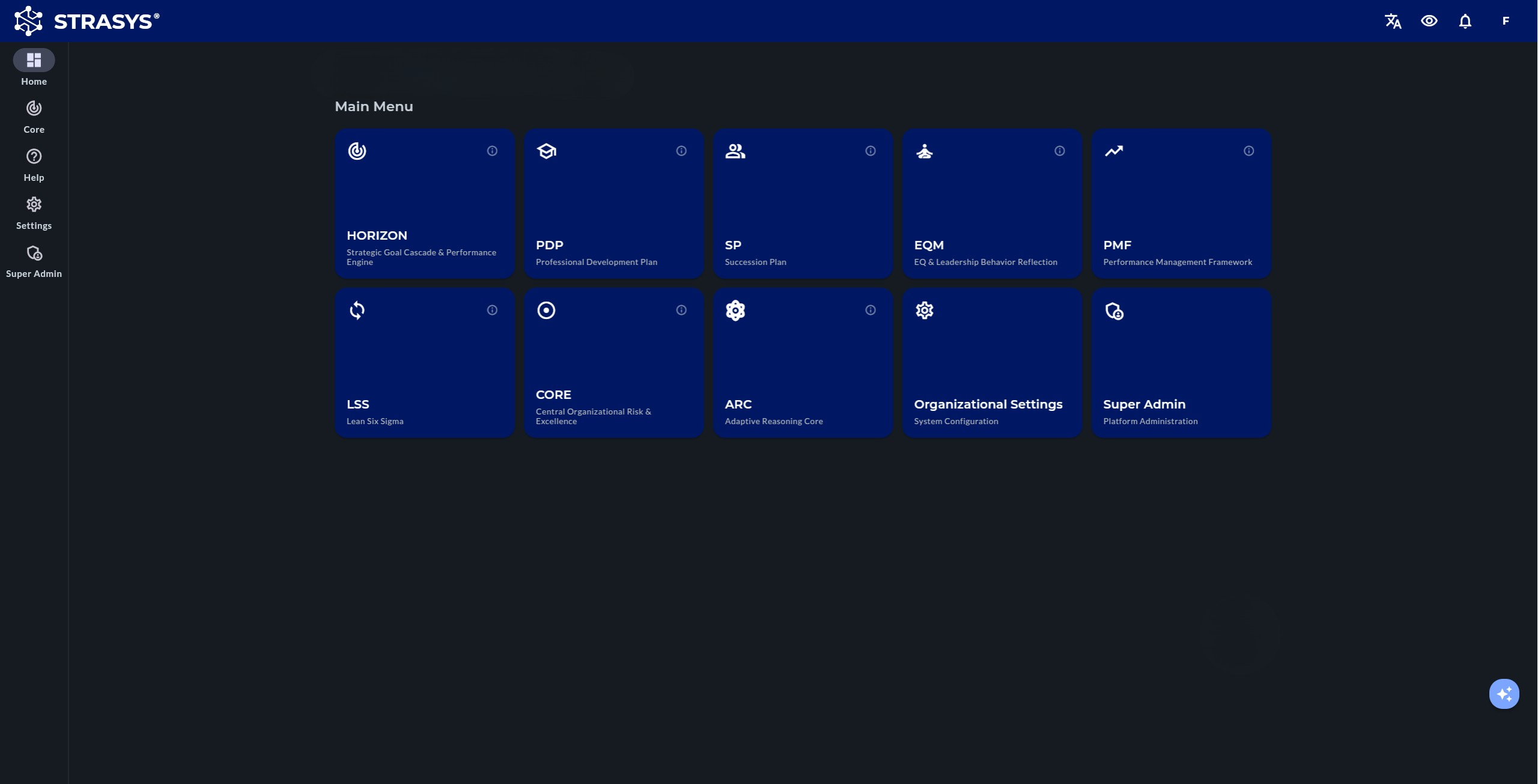Click the STRASYS logo
This screenshot has width=1538, height=784.
[87, 21]
